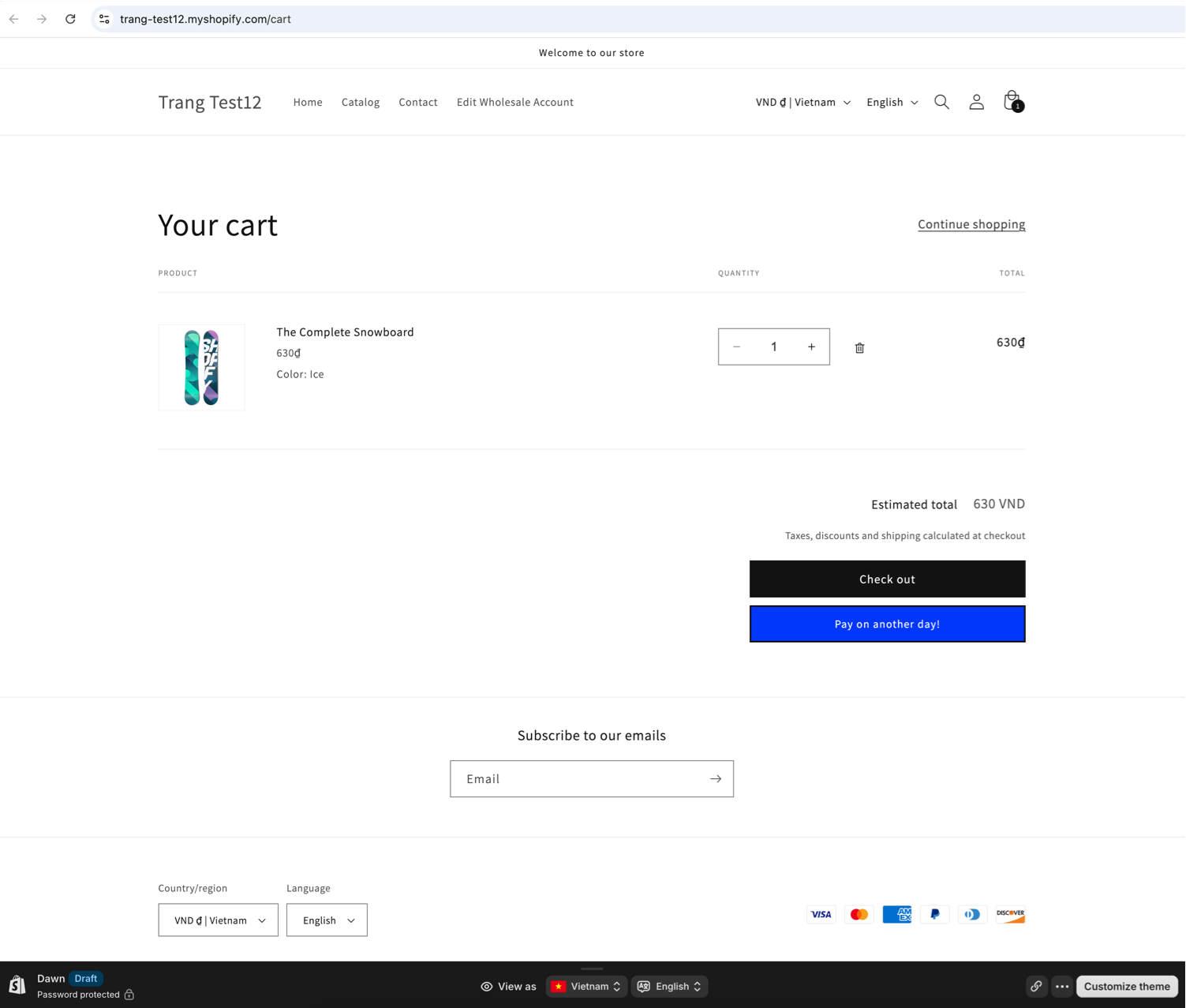Open the search magnifier icon in header
This screenshot has width=1186, height=1008.
(941, 102)
